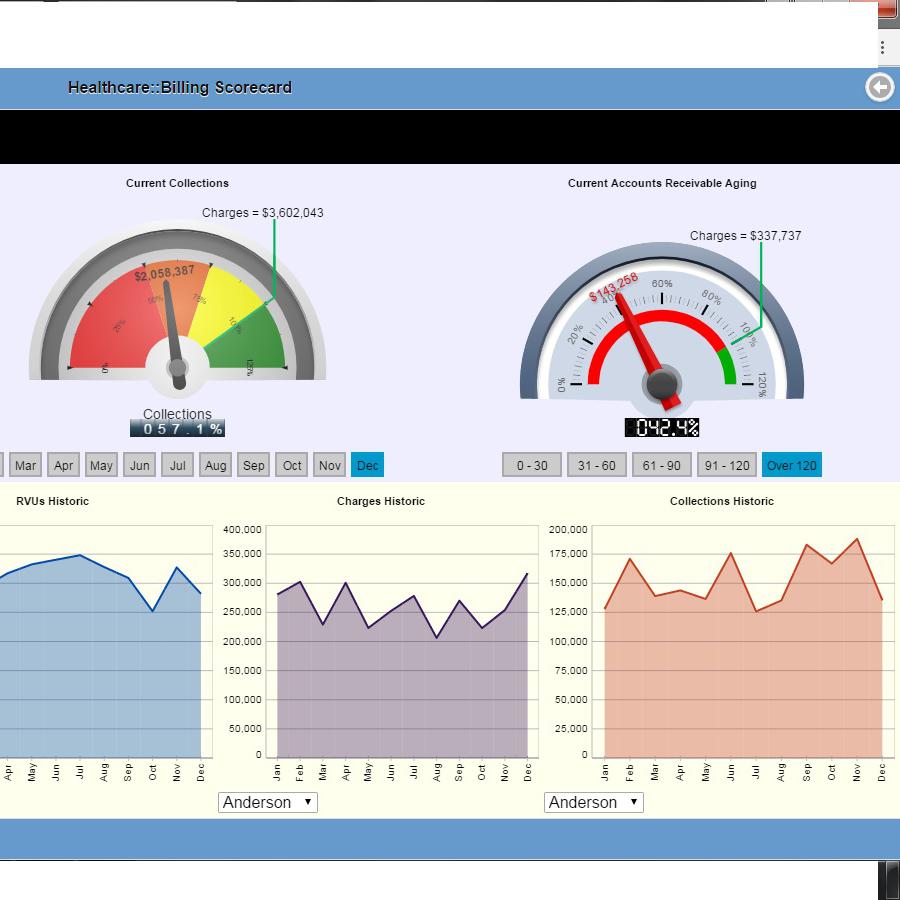Select the 91 - 120 aging bucket
Image resolution: width=900 pixels, height=900 pixels.
pyautogui.click(x=725, y=465)
